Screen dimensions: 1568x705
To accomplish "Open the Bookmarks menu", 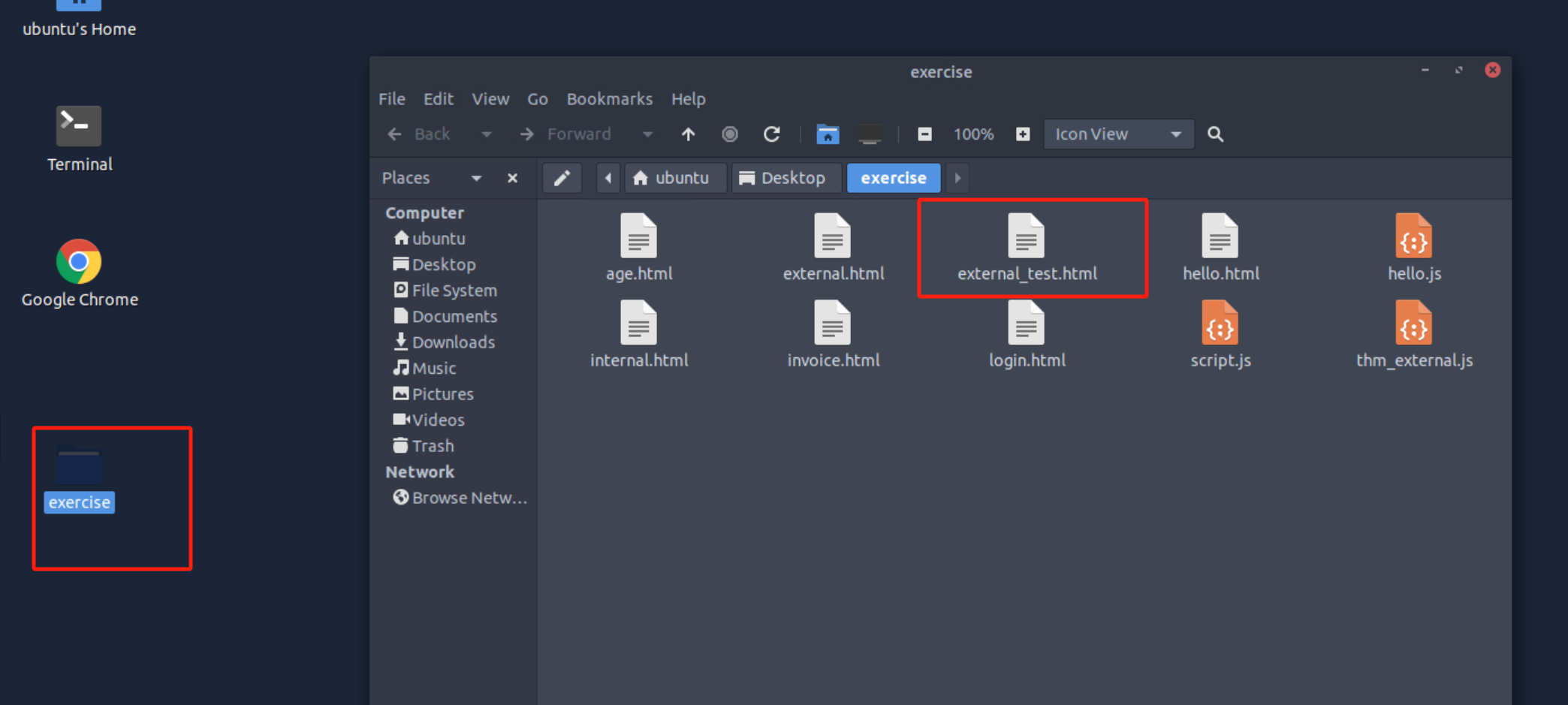I will (x=609, y=99).
